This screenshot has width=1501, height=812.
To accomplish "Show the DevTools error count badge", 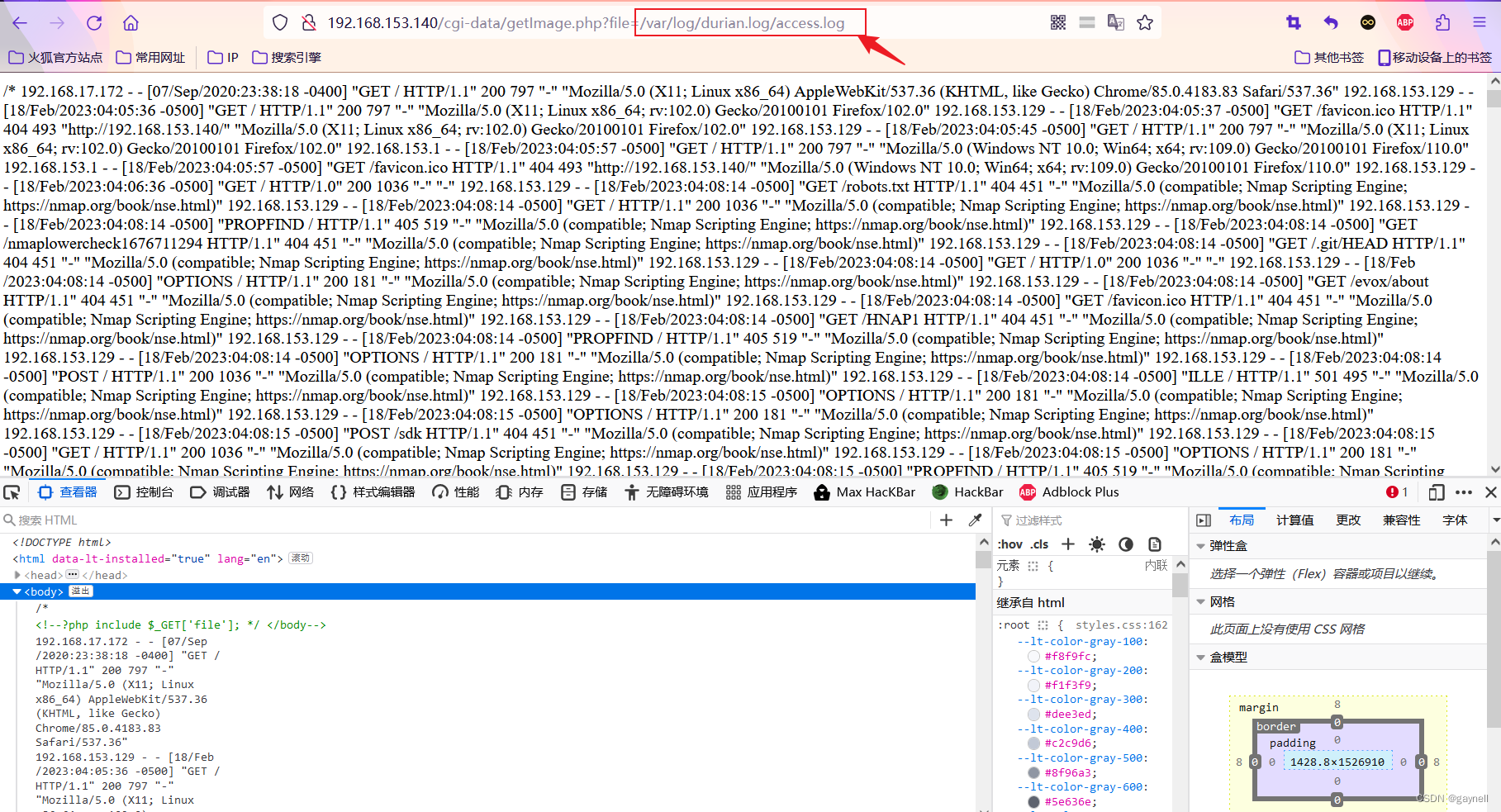I will coord(1397,492).
